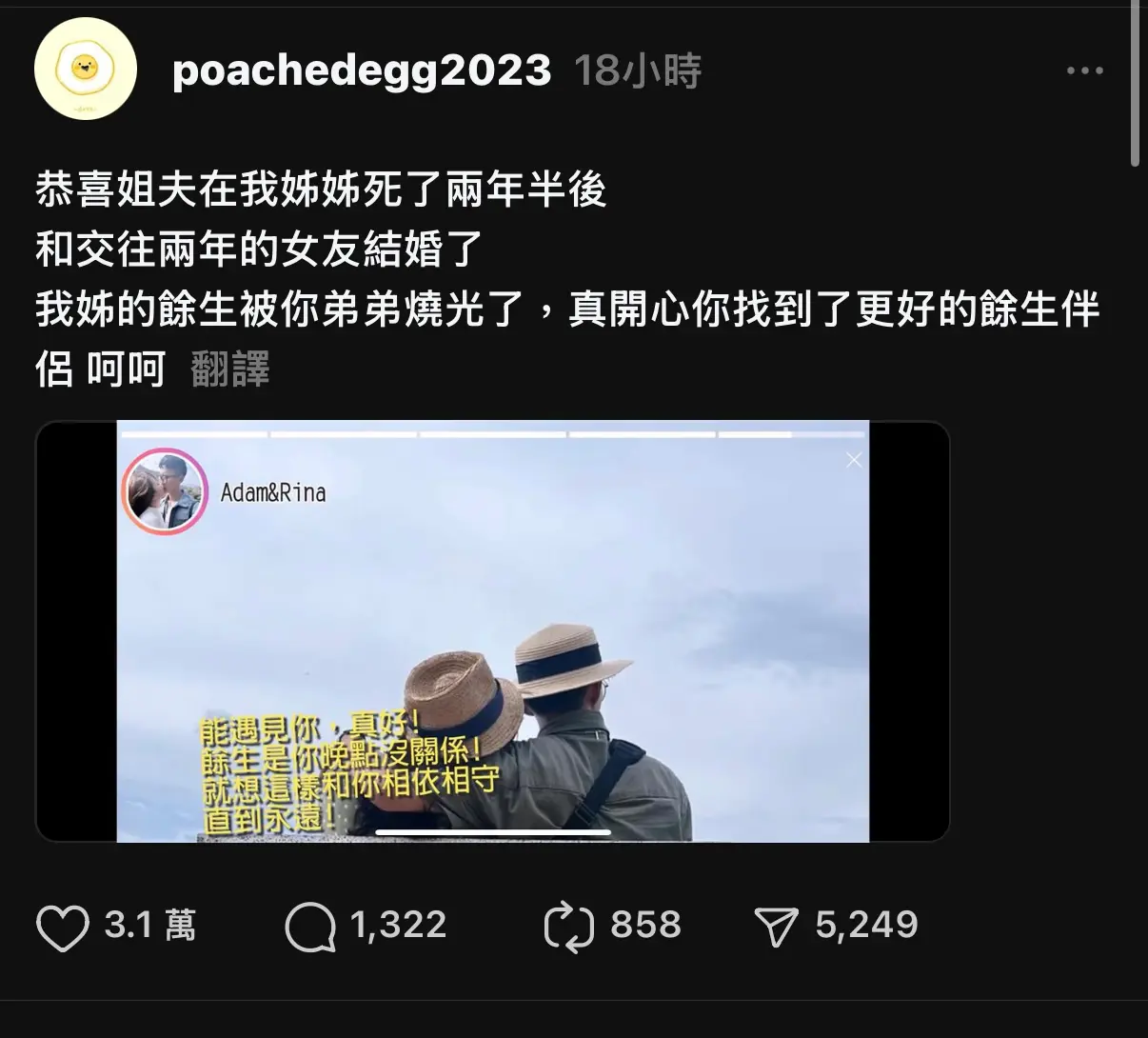Screen dimensions: 1148x1038
Task: View the 858 reposts count
Action: tap(645, 925)
